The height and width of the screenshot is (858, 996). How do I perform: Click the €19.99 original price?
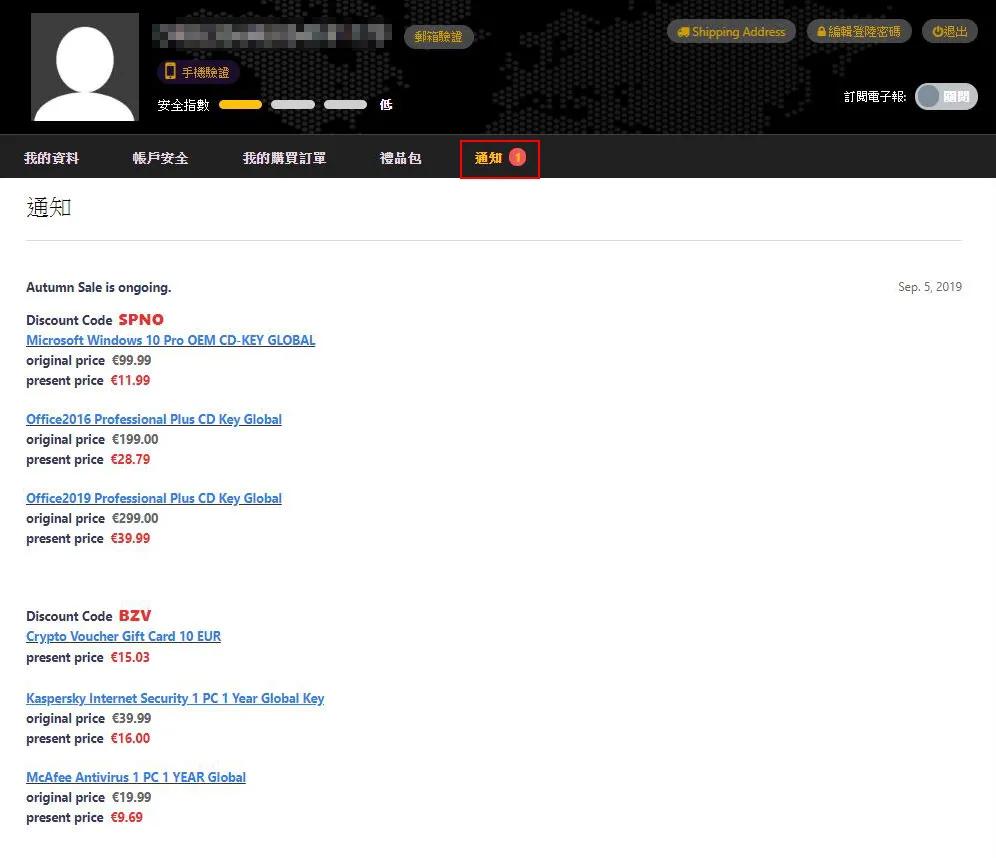[131, 797]
